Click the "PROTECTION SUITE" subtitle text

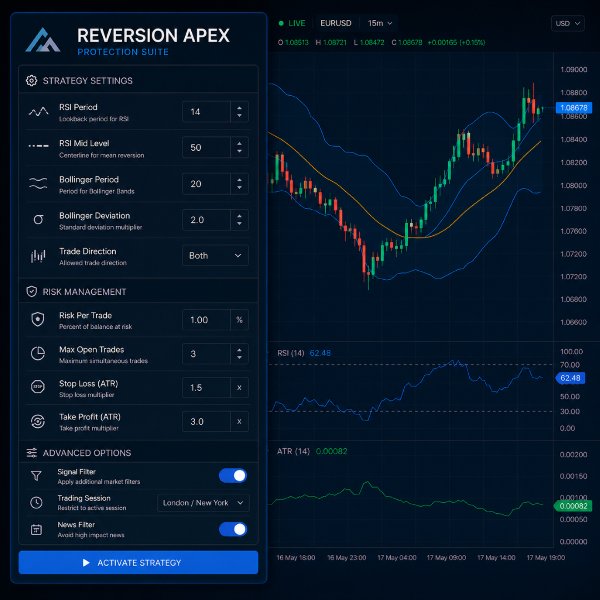click(123, 52)
